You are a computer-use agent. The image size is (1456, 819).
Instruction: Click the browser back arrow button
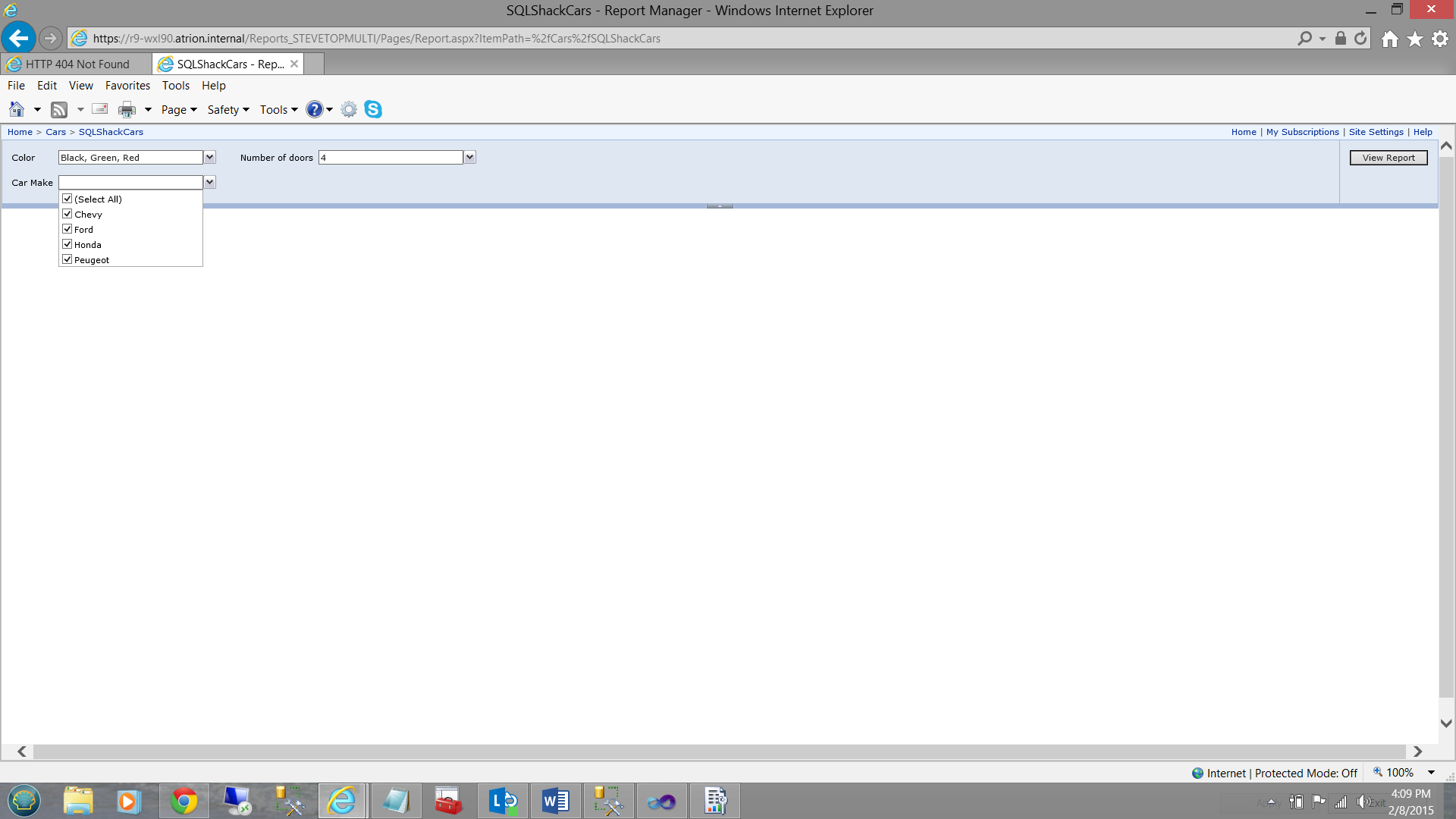[19, 38]
